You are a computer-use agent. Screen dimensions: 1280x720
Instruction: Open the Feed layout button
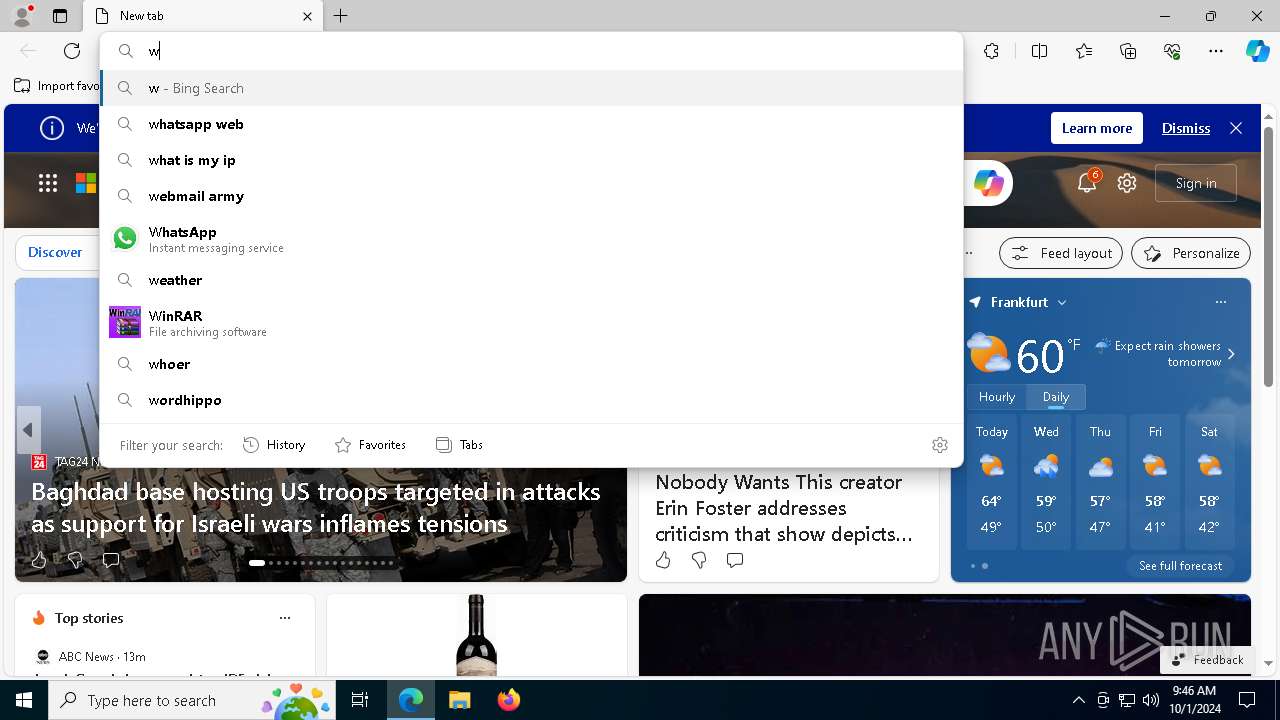[x=1061, y=253]
